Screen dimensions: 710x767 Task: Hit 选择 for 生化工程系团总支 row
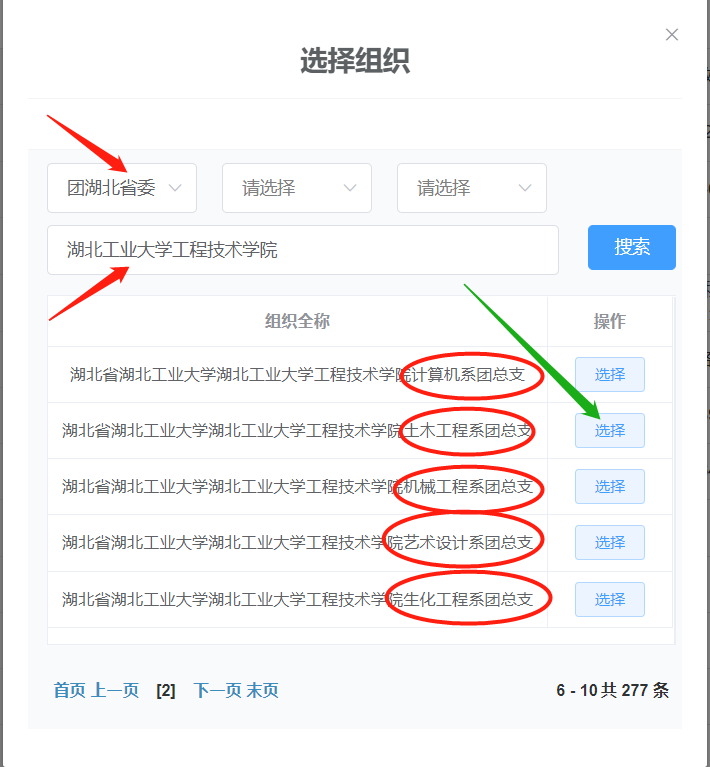pyautogui.click(x=609, y=600)
